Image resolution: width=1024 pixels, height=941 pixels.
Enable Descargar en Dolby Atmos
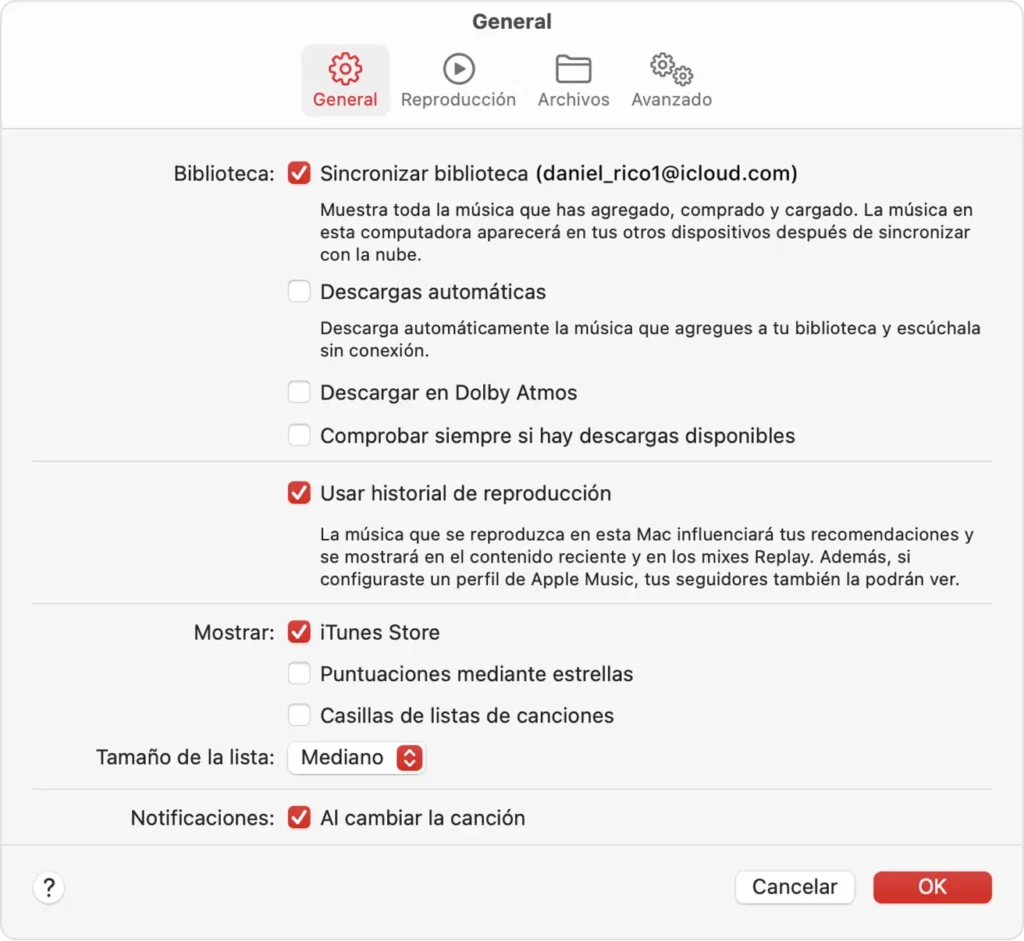pos(299,393)
